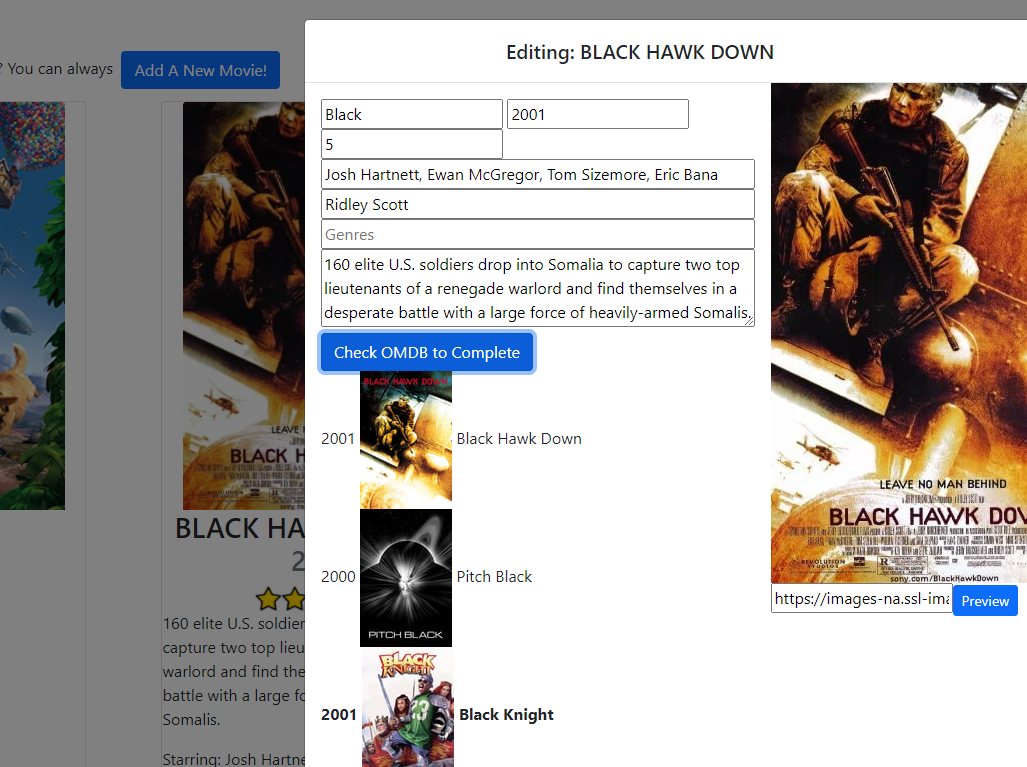Select the Black Hawk Down poster in results
1027x767 pixels.
click(x=406, y=439)
